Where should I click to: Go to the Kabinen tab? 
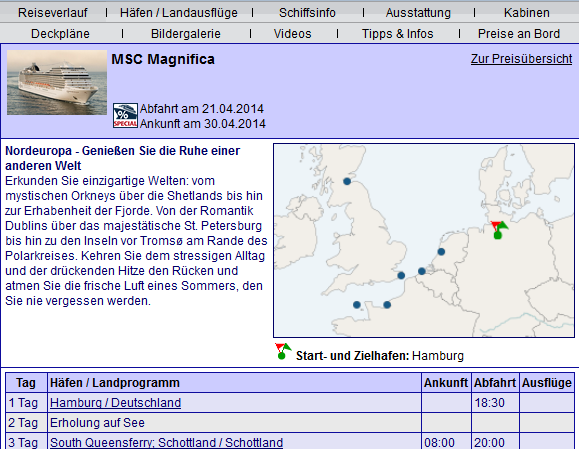[527, 13]
